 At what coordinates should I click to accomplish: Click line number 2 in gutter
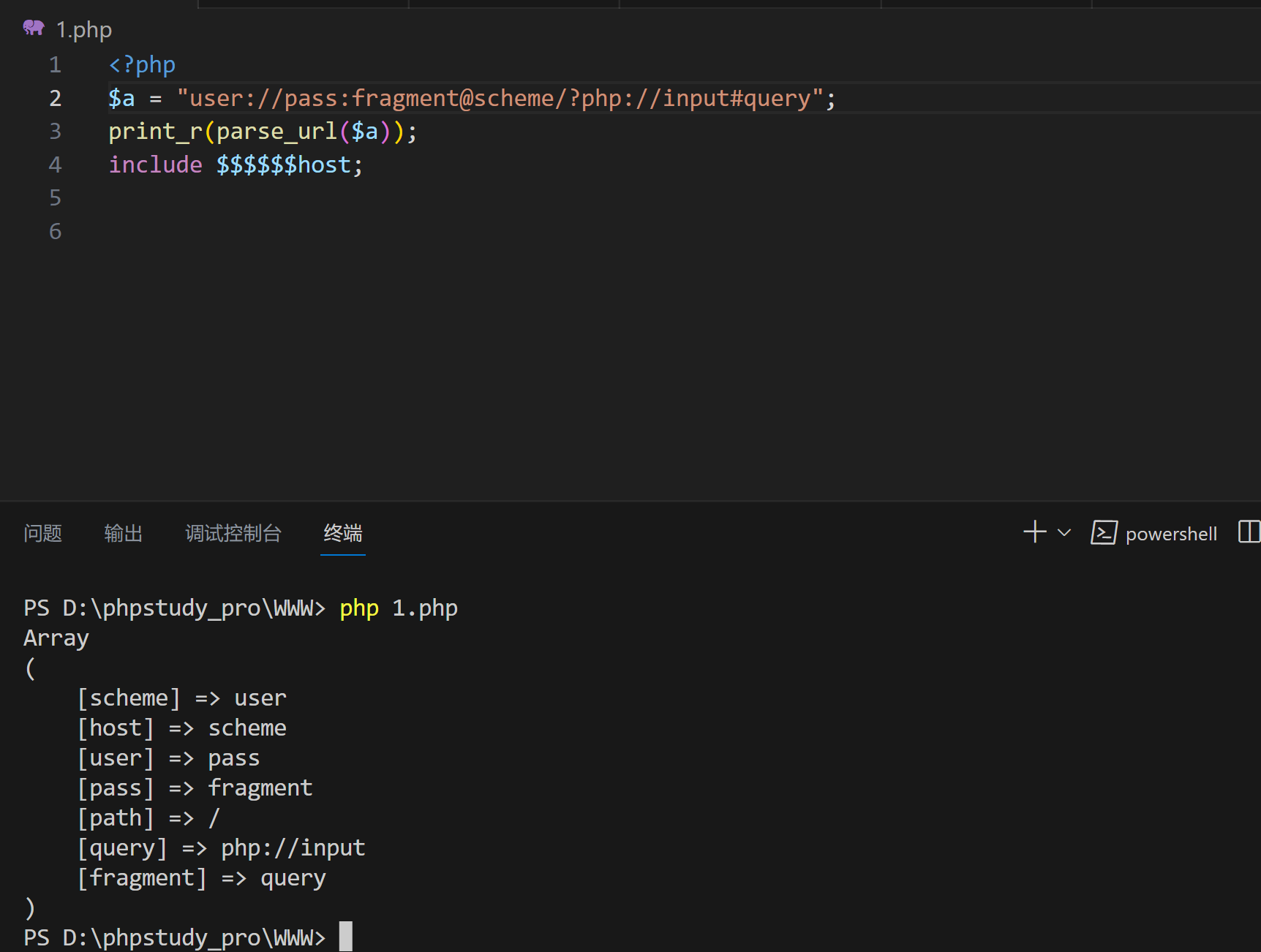(55, 98)
